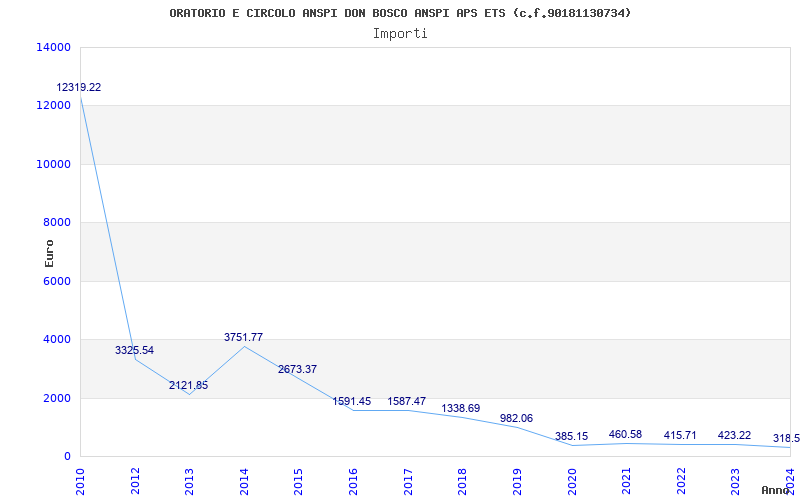The height and width of the screenshot is (500, 800).
Task: Select the data label 460.58
Action: pos(626,434)
